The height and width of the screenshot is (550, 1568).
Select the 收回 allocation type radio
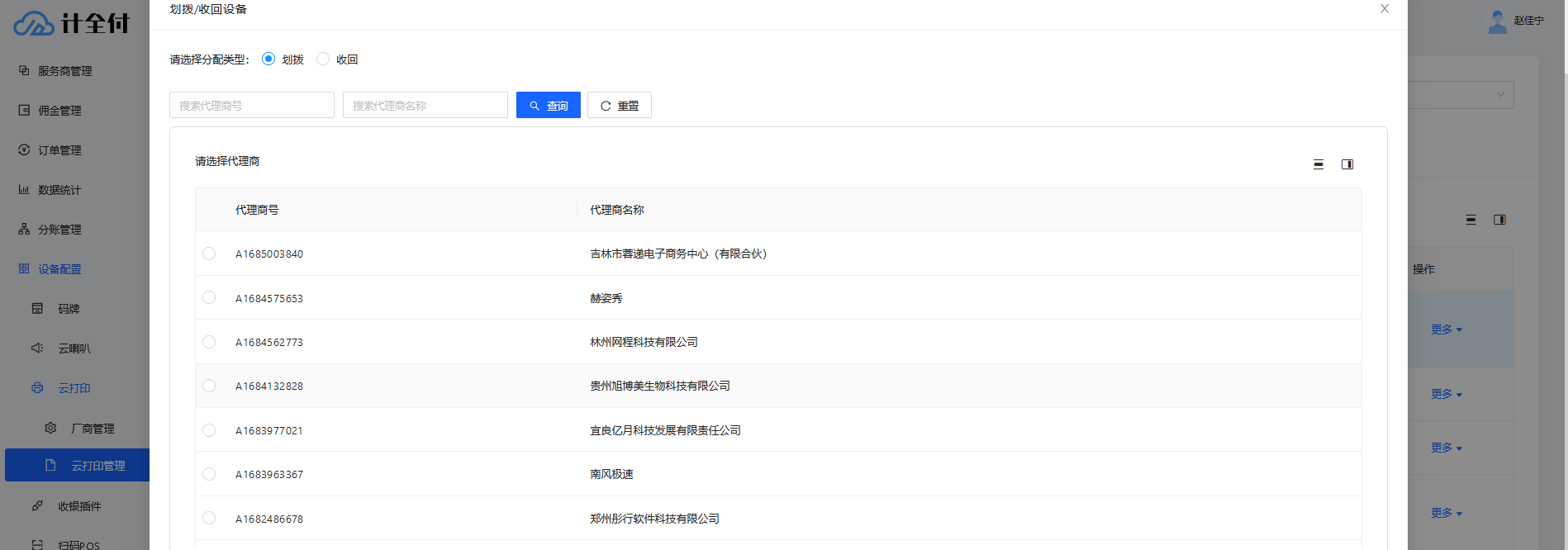tap(323, 59)
